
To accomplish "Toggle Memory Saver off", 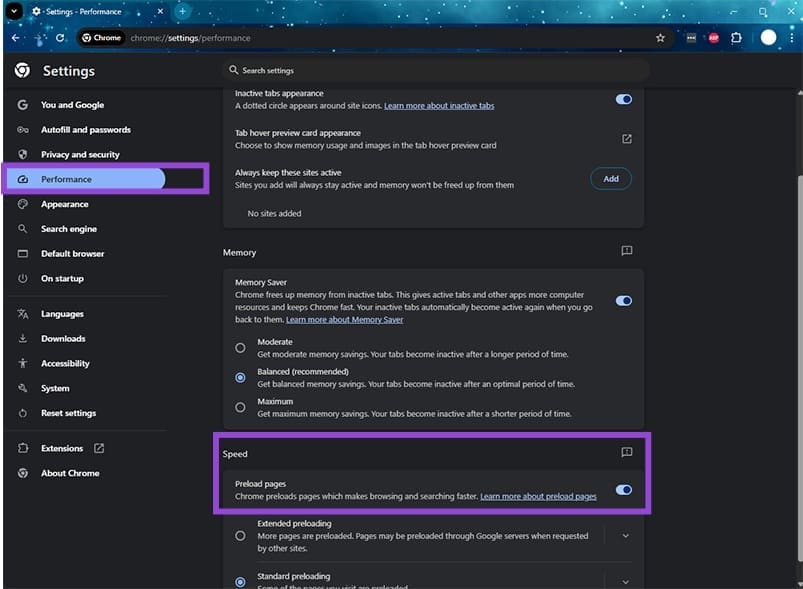I will (x=623, y=300).
